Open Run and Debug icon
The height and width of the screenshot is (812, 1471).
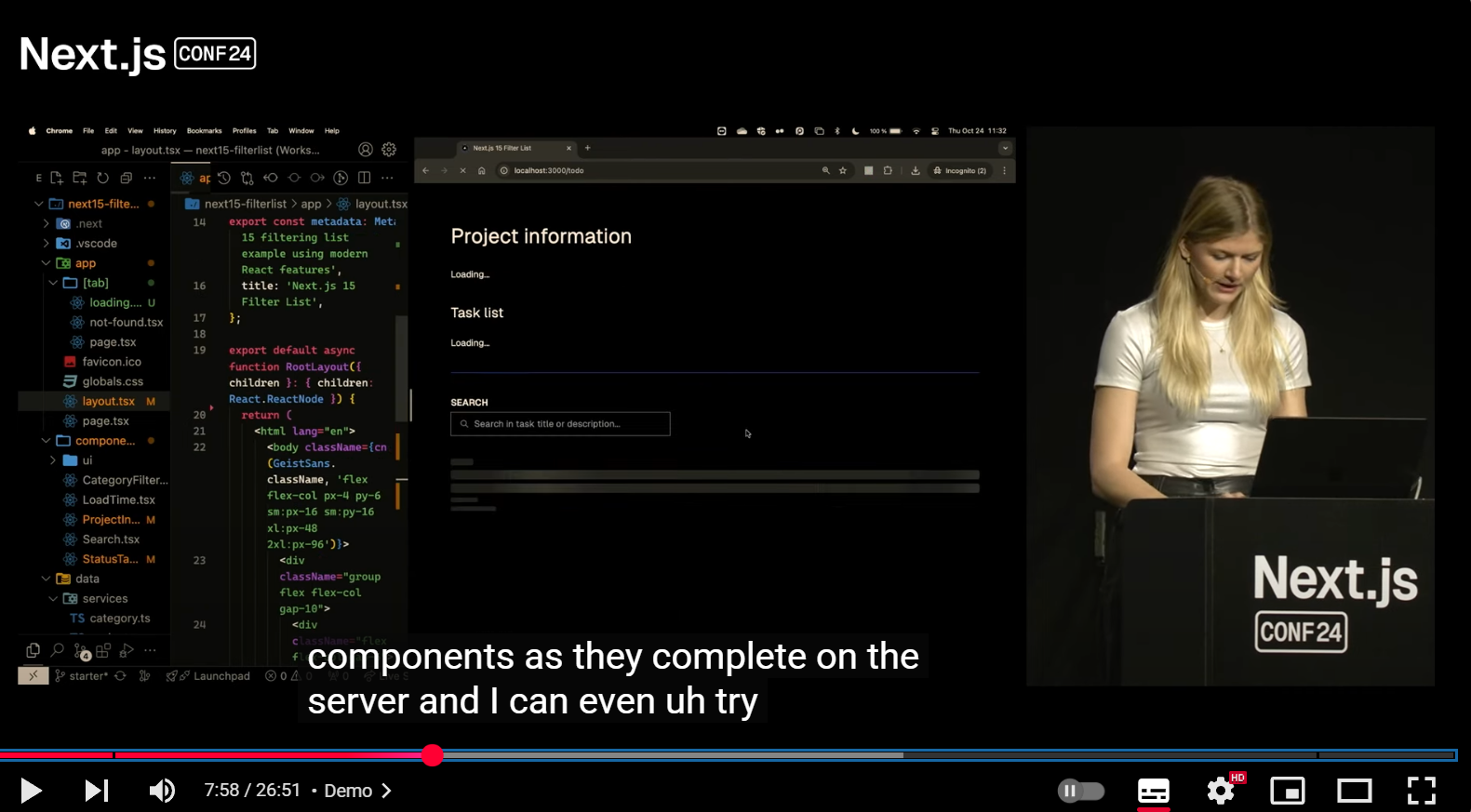(127, 650)
